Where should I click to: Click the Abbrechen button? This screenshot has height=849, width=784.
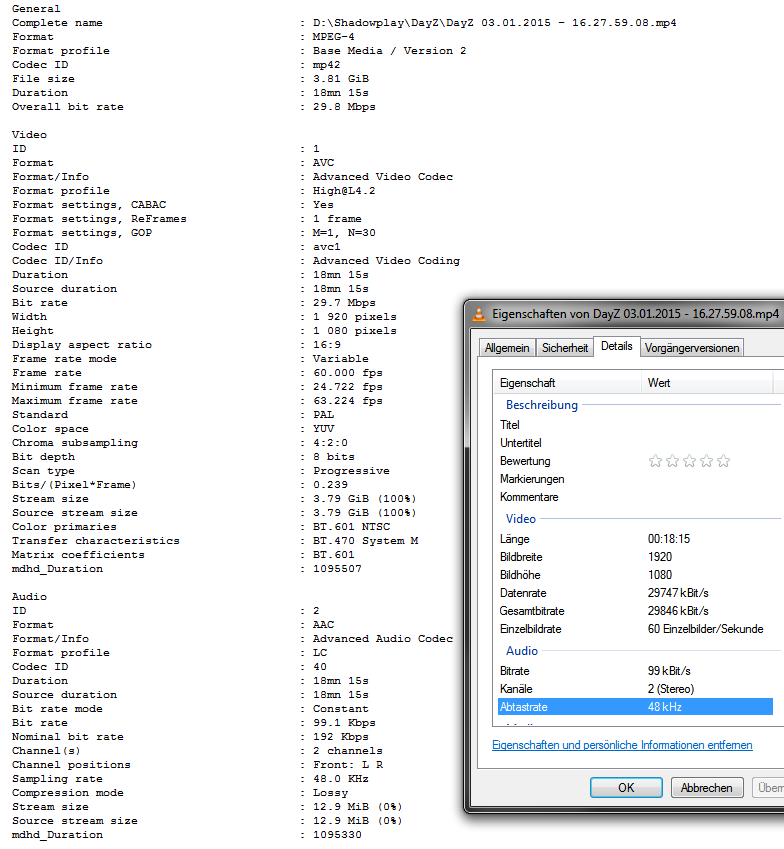707,787
